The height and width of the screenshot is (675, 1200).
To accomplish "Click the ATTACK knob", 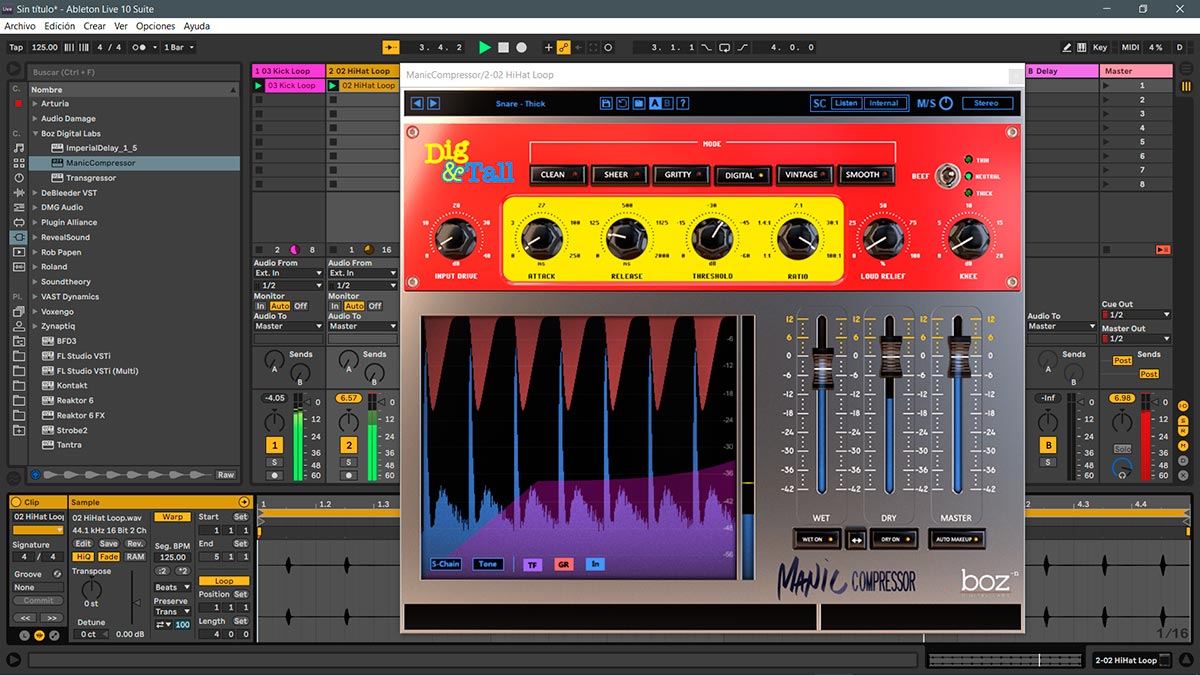I will click(x=541, y=237).
